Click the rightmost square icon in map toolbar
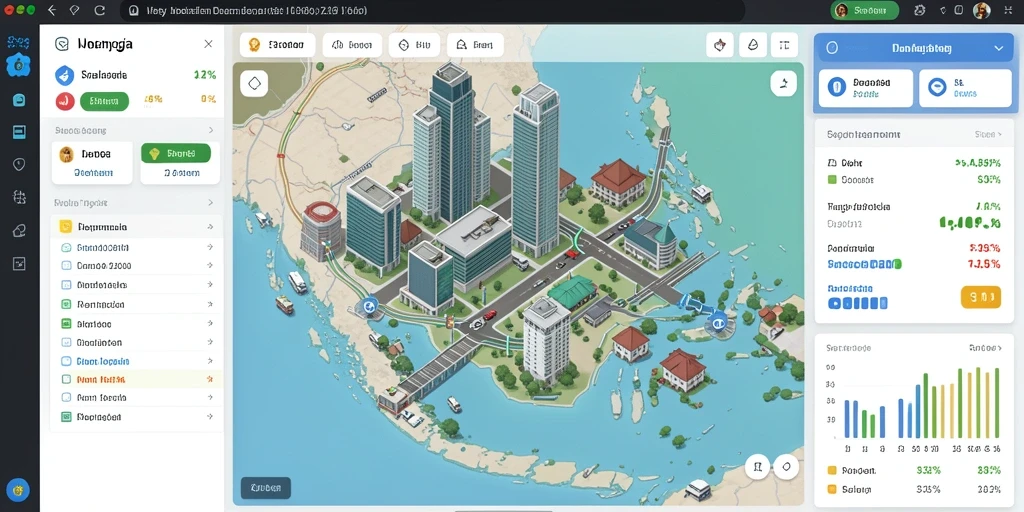 point(784,45)
